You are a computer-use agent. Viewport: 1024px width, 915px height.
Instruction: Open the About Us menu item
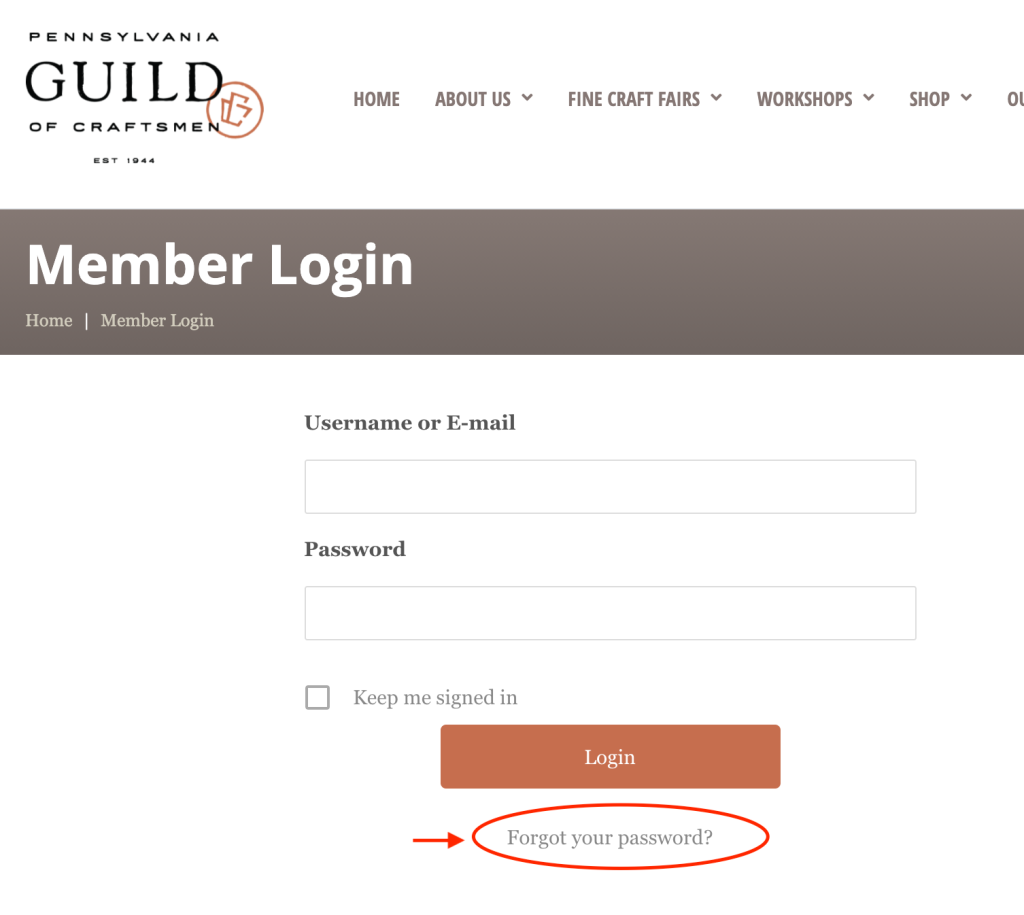click(x=473, y=99)
